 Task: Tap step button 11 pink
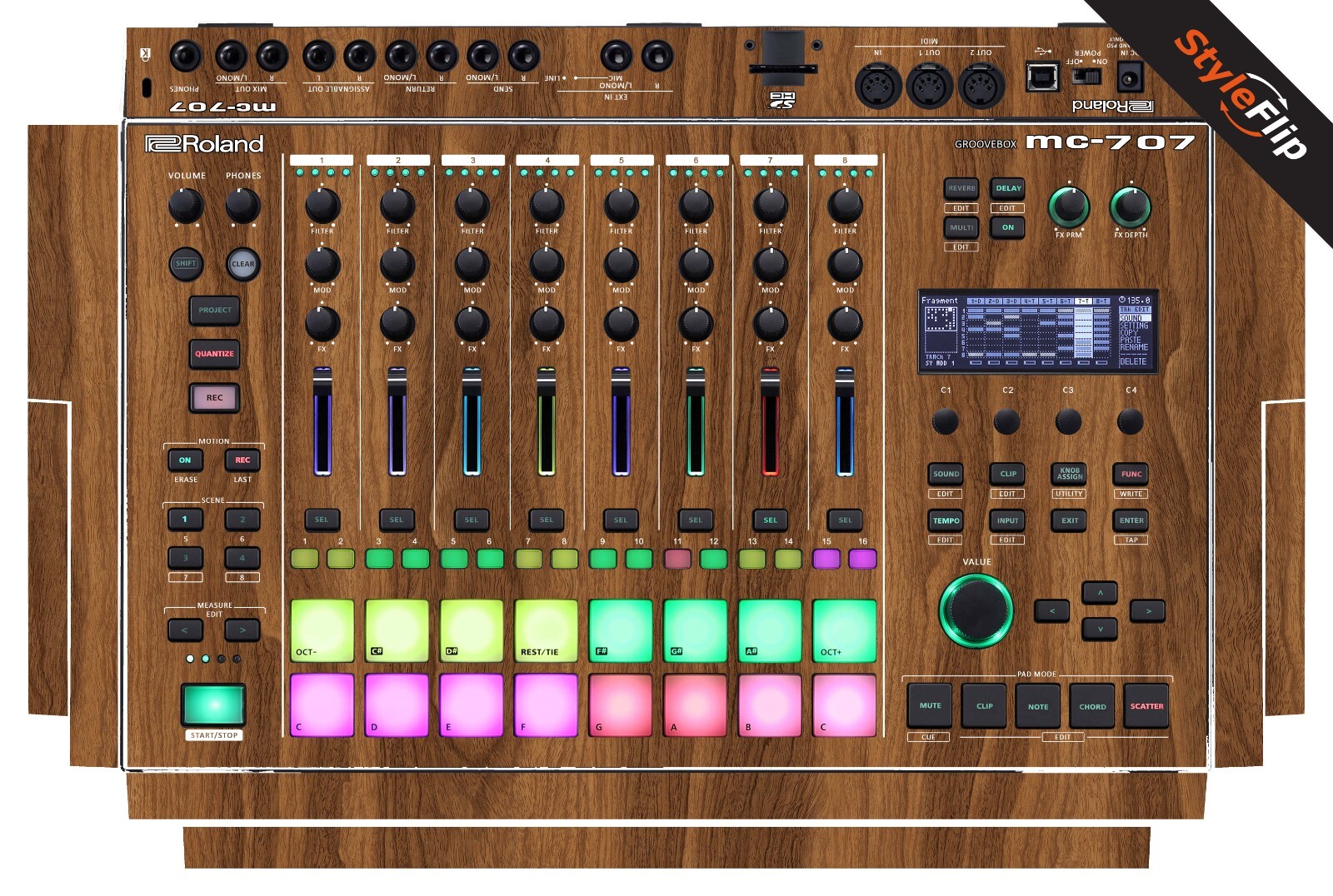677,558
